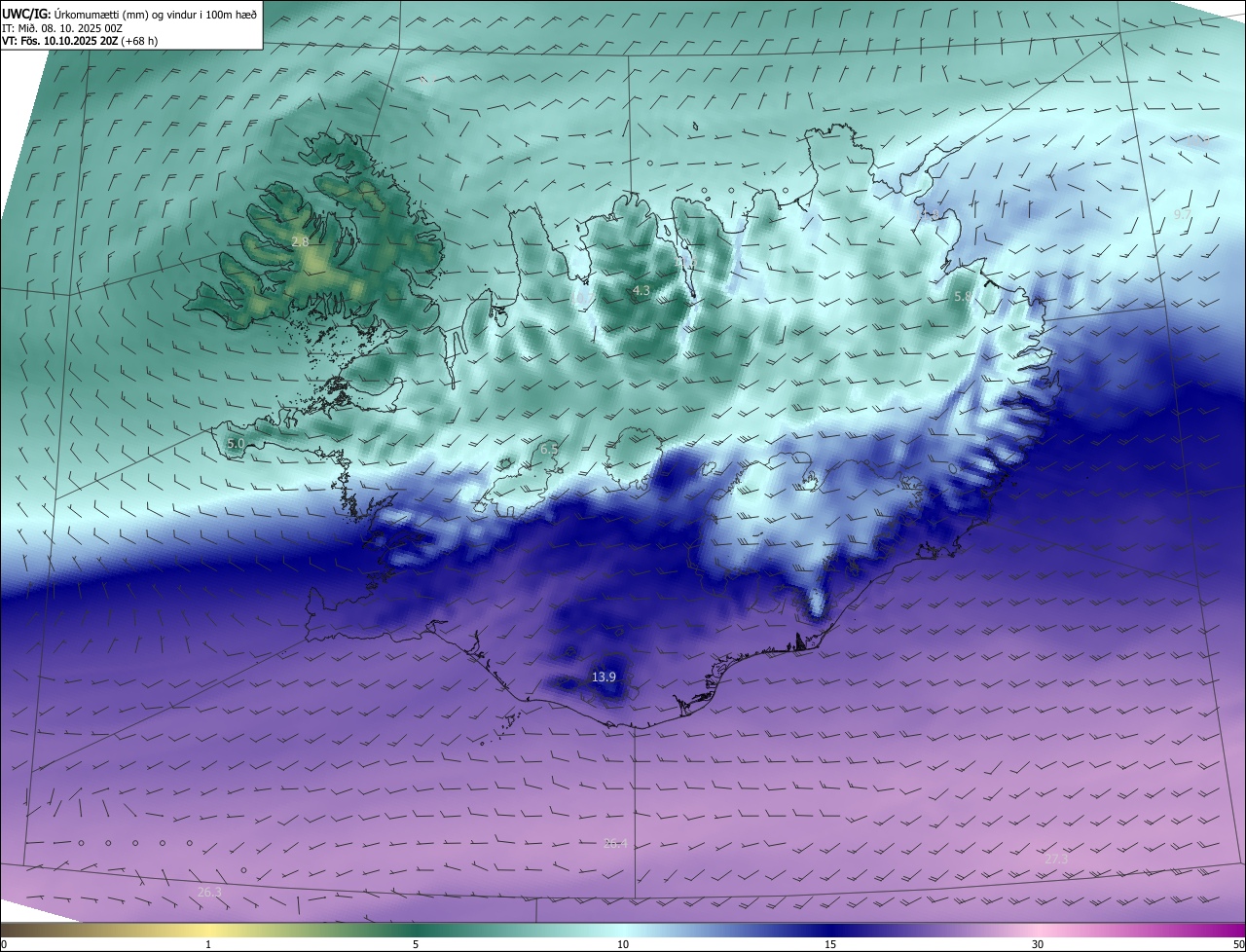Click the 13.9 value label near the south coast
1246x952 pixels.
[x=604, y=676]
